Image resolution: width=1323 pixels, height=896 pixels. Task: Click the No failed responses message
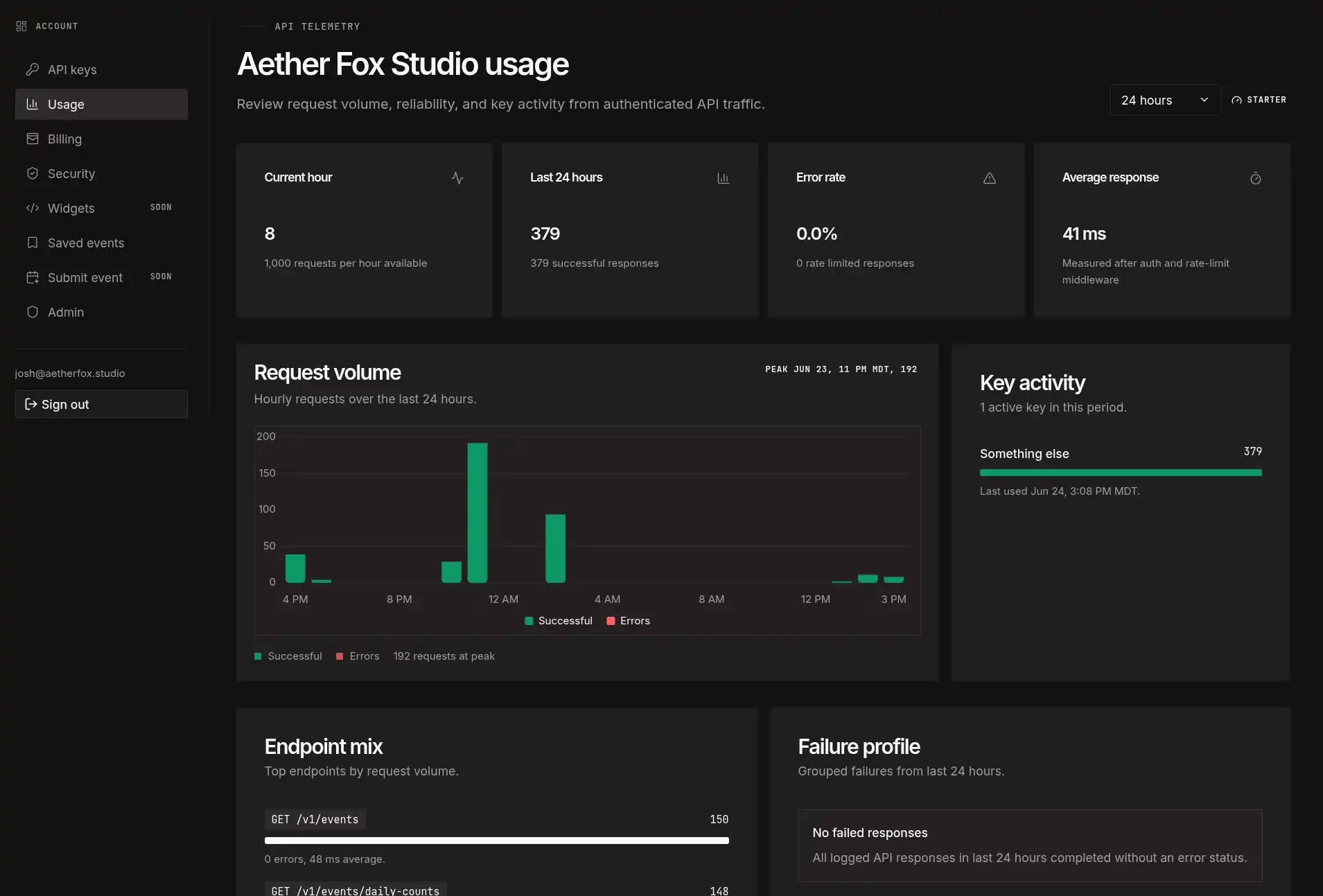click(x=1030, y=845)
